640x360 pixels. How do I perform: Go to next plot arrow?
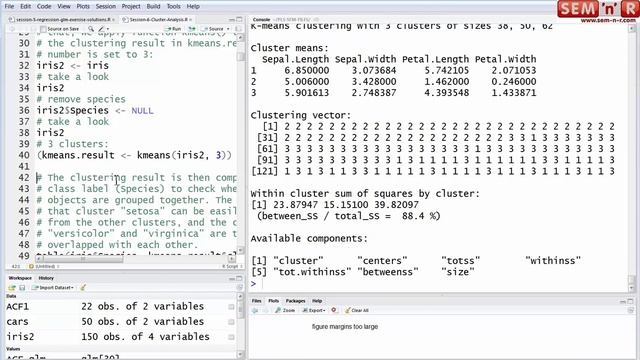pyautogui.click(x=265, y=311)
